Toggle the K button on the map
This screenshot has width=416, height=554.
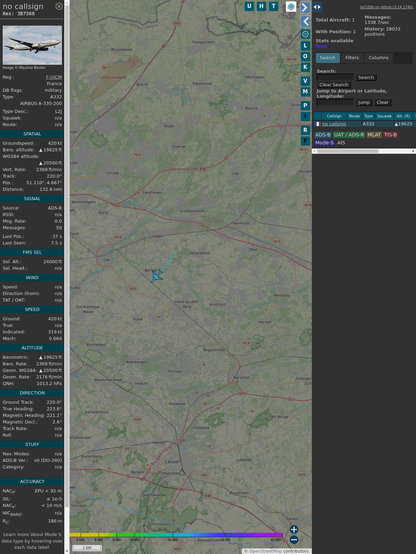(x=305, y=67)
